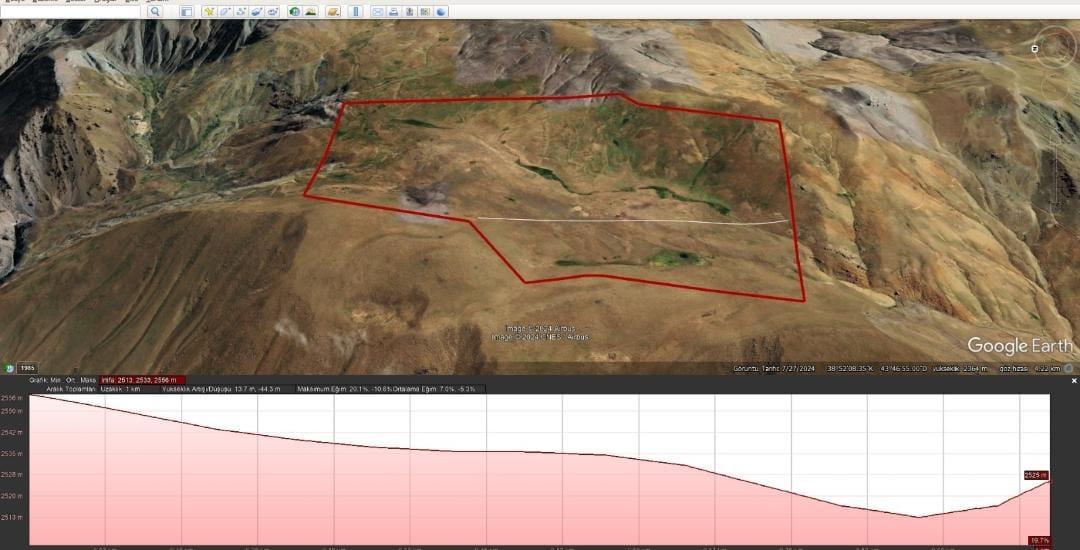Select the Add Placemark tool
Viewport: 1080px width, 550px height.
point(209,12)
